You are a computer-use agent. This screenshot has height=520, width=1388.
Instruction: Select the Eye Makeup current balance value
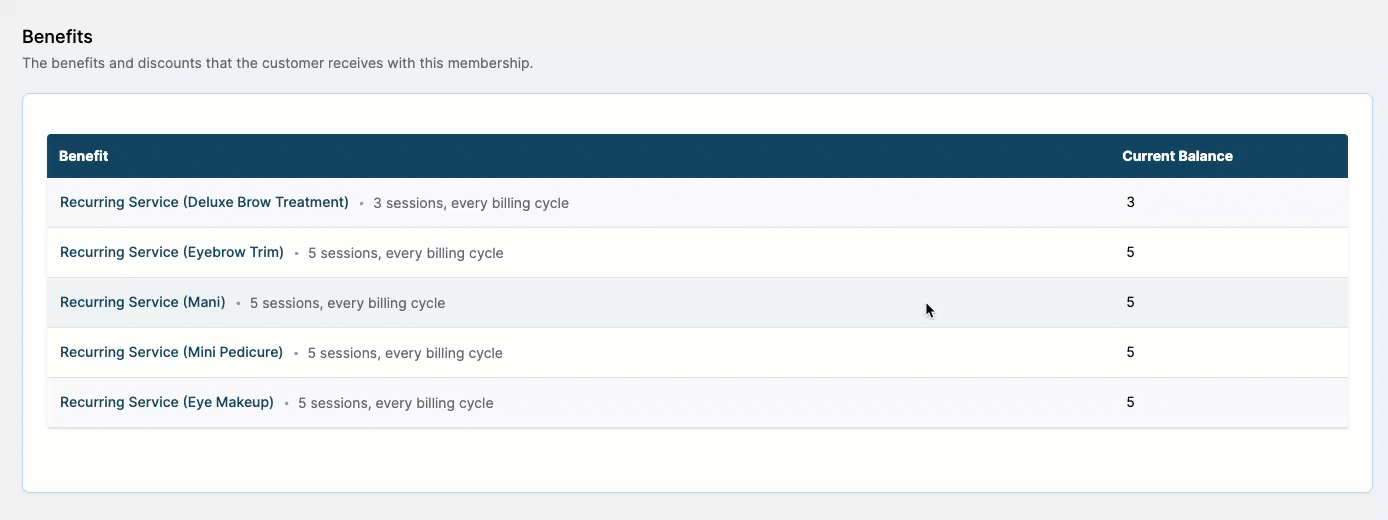point(1131,402)
